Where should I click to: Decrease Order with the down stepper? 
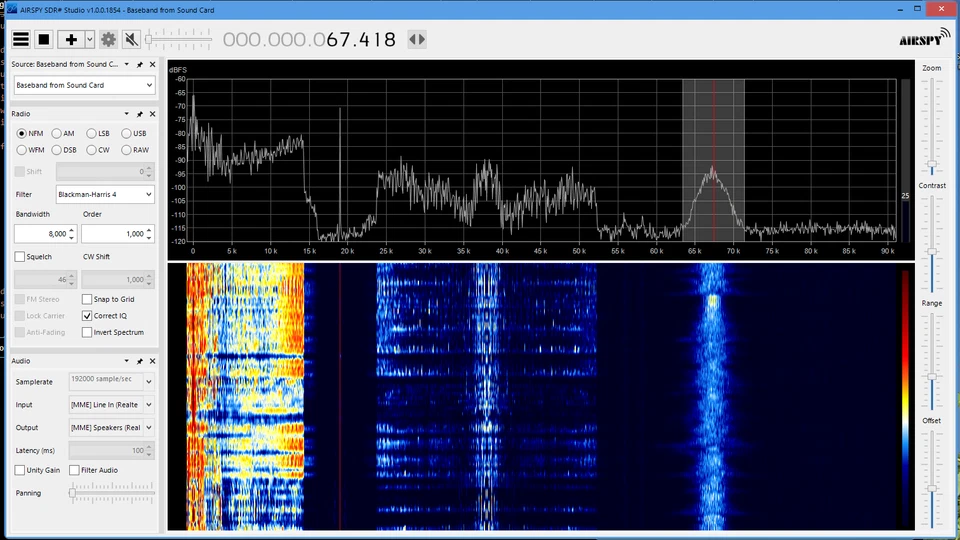[x=149, y=238]
